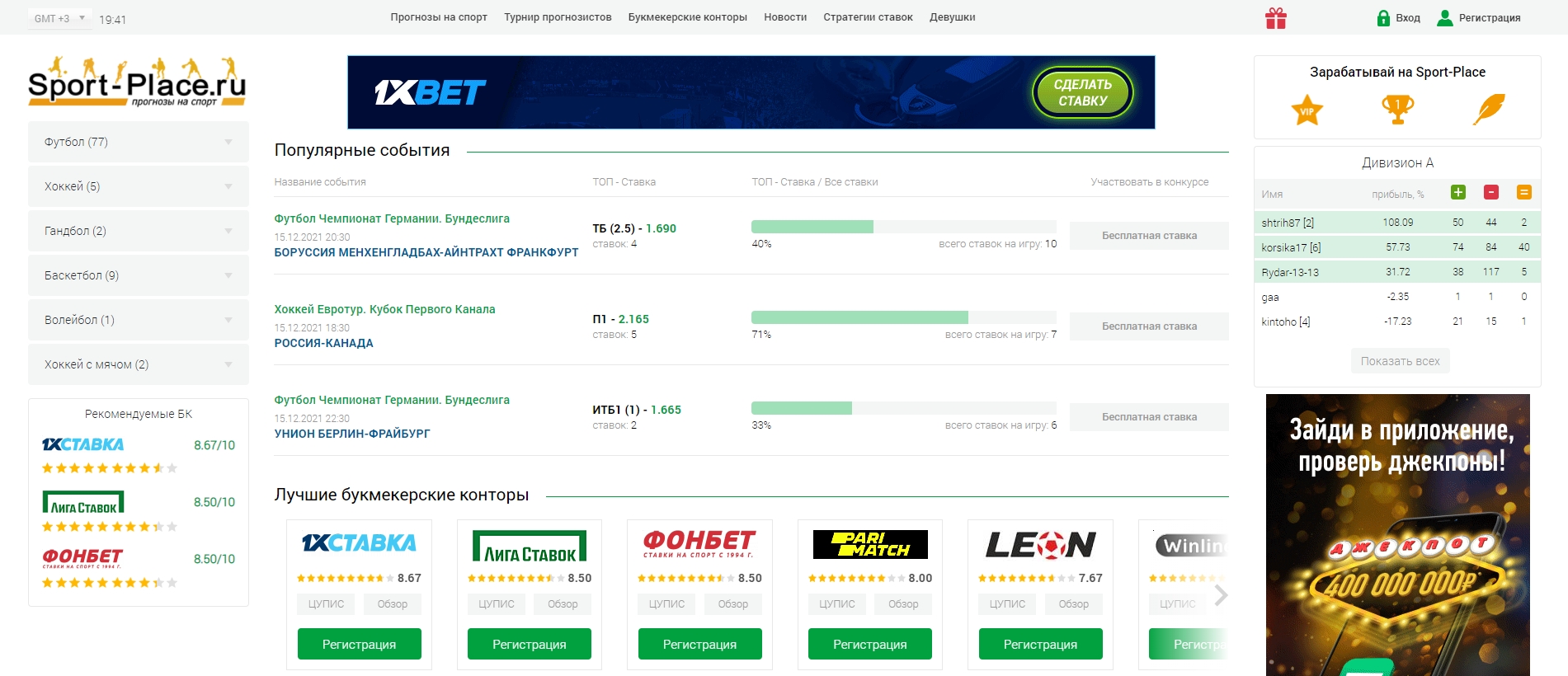This screenshot has height=676, width=1568.
Task: Click Регистрация button under 1XСТАВКА card
Action: pyautogui.click(x=359, y=644)
